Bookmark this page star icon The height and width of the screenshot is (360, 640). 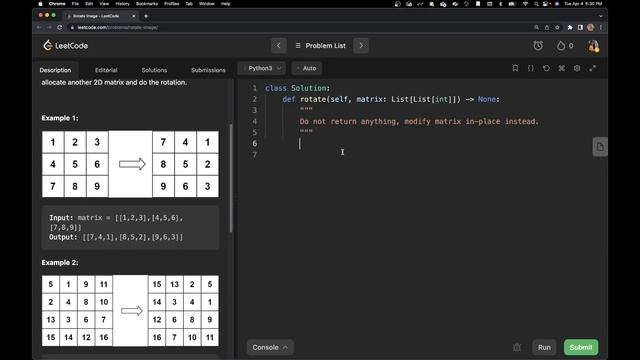pos(557,27)
